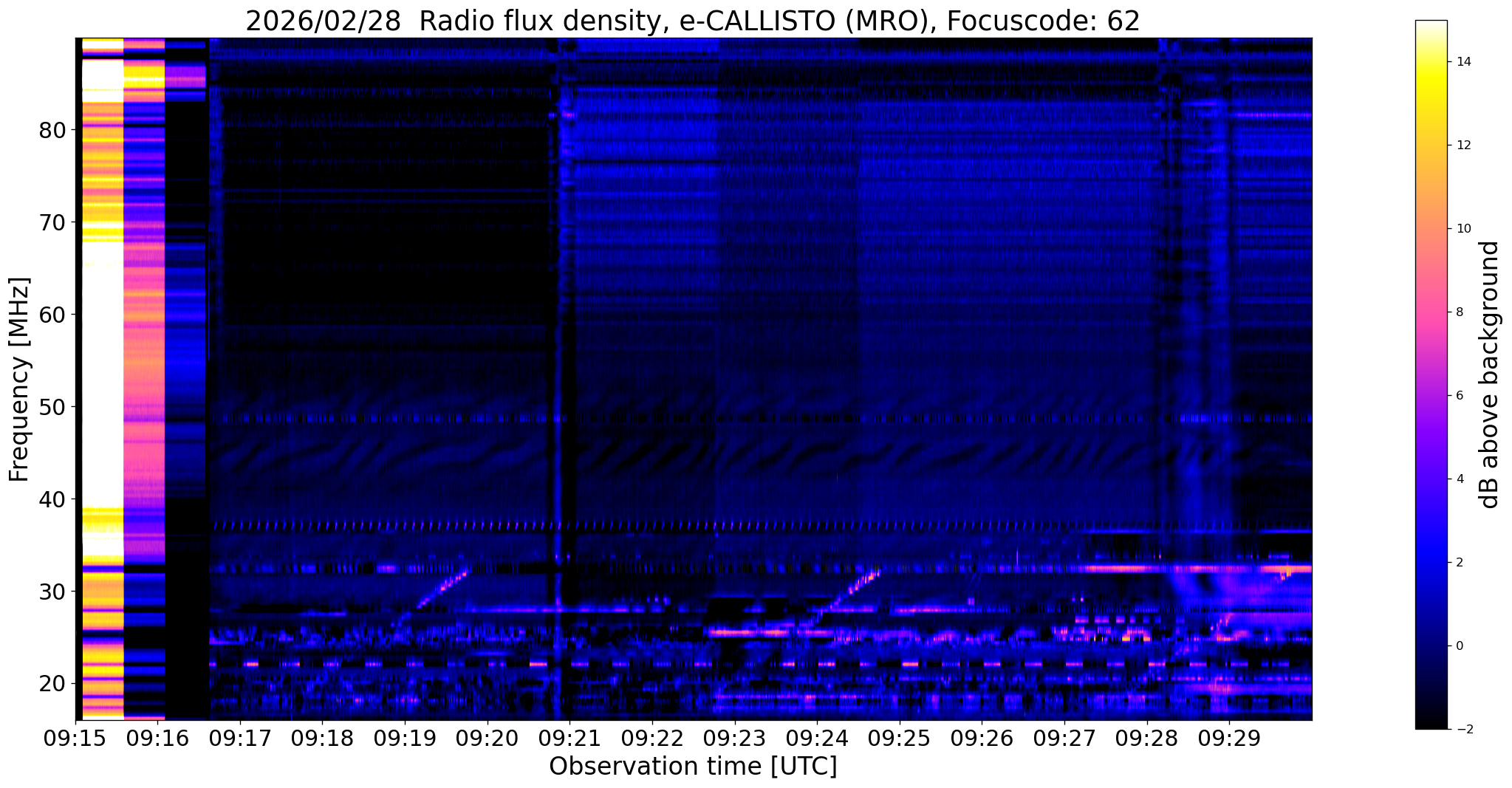
Task: Click the colorbar tick label 4
Action: click(x=1458, y=479)
